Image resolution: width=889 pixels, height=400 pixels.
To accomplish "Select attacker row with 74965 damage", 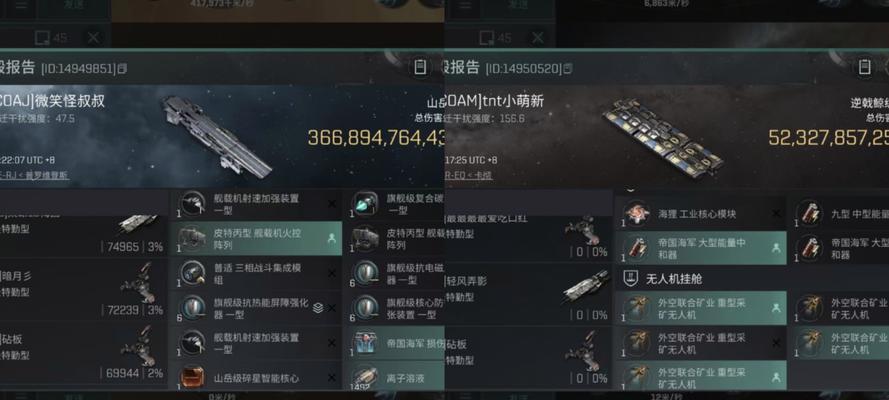I will click(83, 235).
